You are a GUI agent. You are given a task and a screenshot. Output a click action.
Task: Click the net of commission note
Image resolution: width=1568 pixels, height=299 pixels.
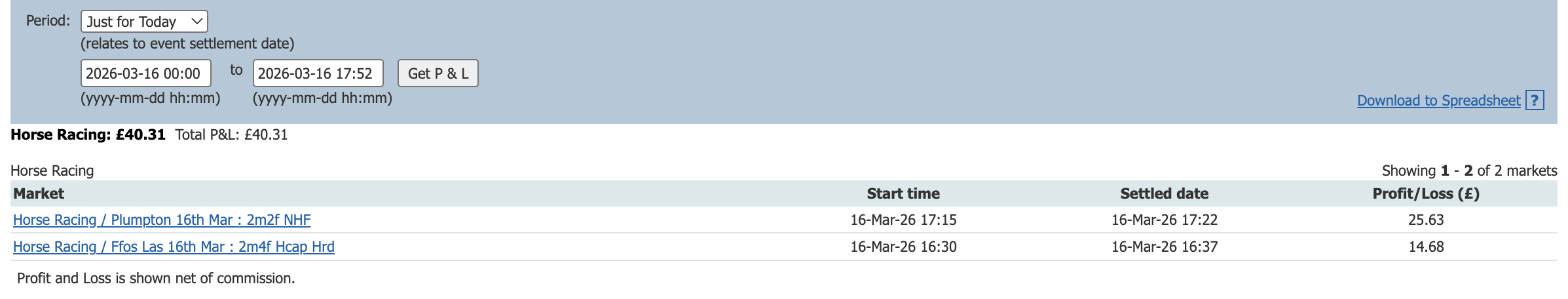(156, 278)
